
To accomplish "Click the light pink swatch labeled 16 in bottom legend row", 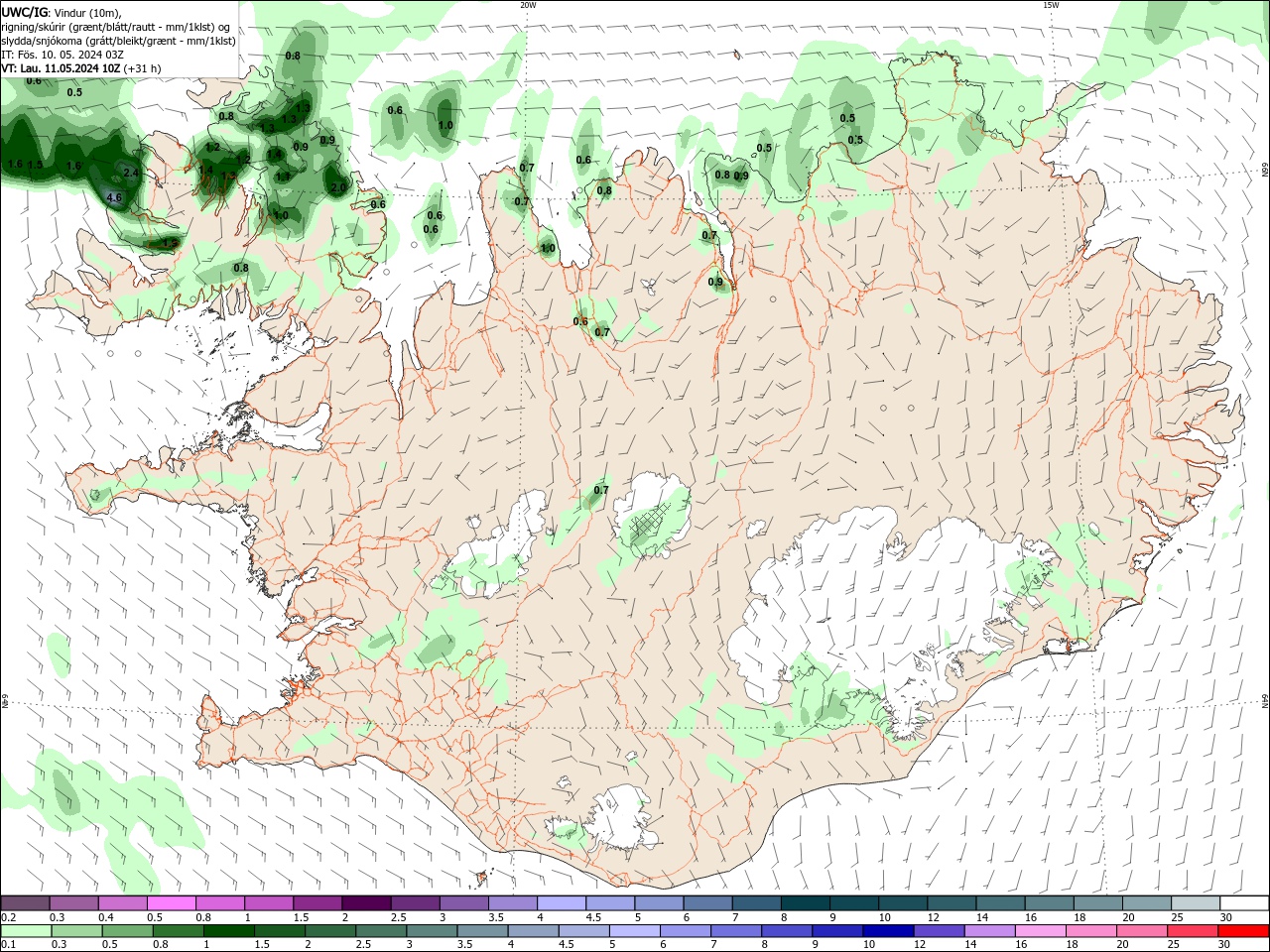I will tap(1039, 931).
